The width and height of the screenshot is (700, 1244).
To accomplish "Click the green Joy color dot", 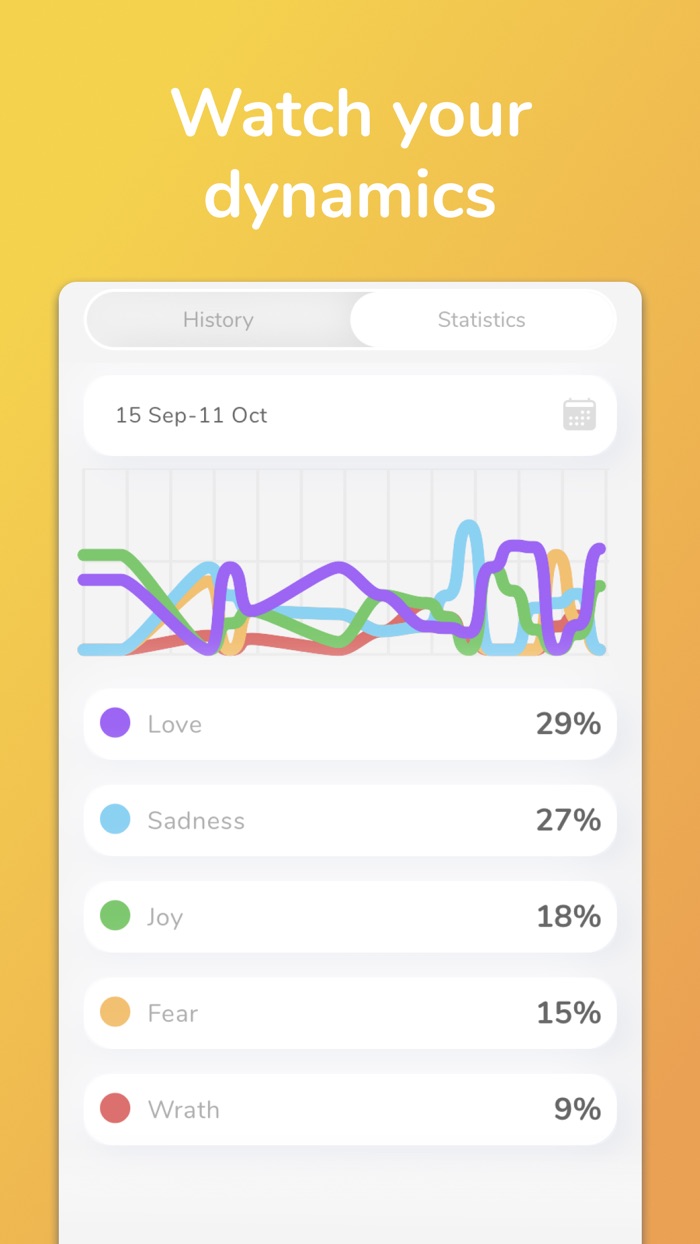I will pos(116,916).
